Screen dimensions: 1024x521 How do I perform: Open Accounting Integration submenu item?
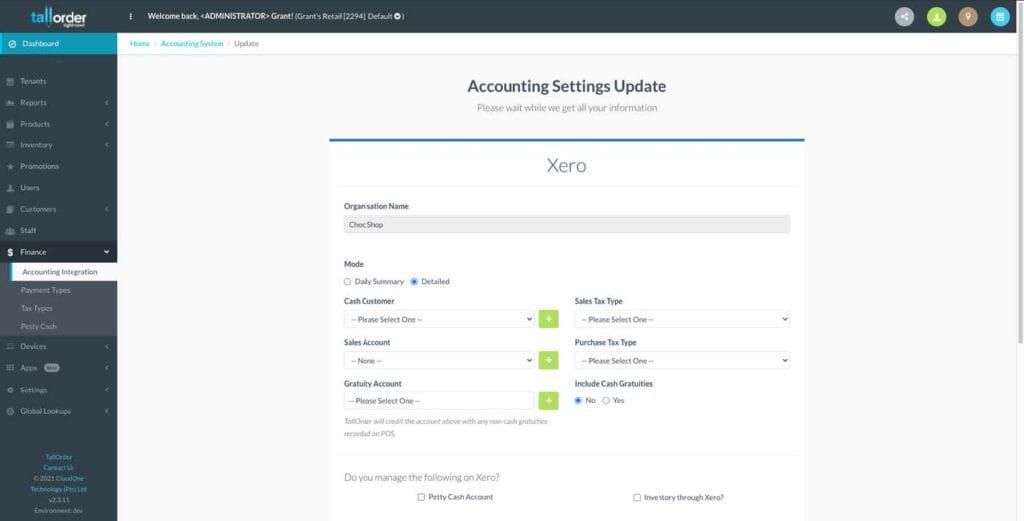[64, 272]
